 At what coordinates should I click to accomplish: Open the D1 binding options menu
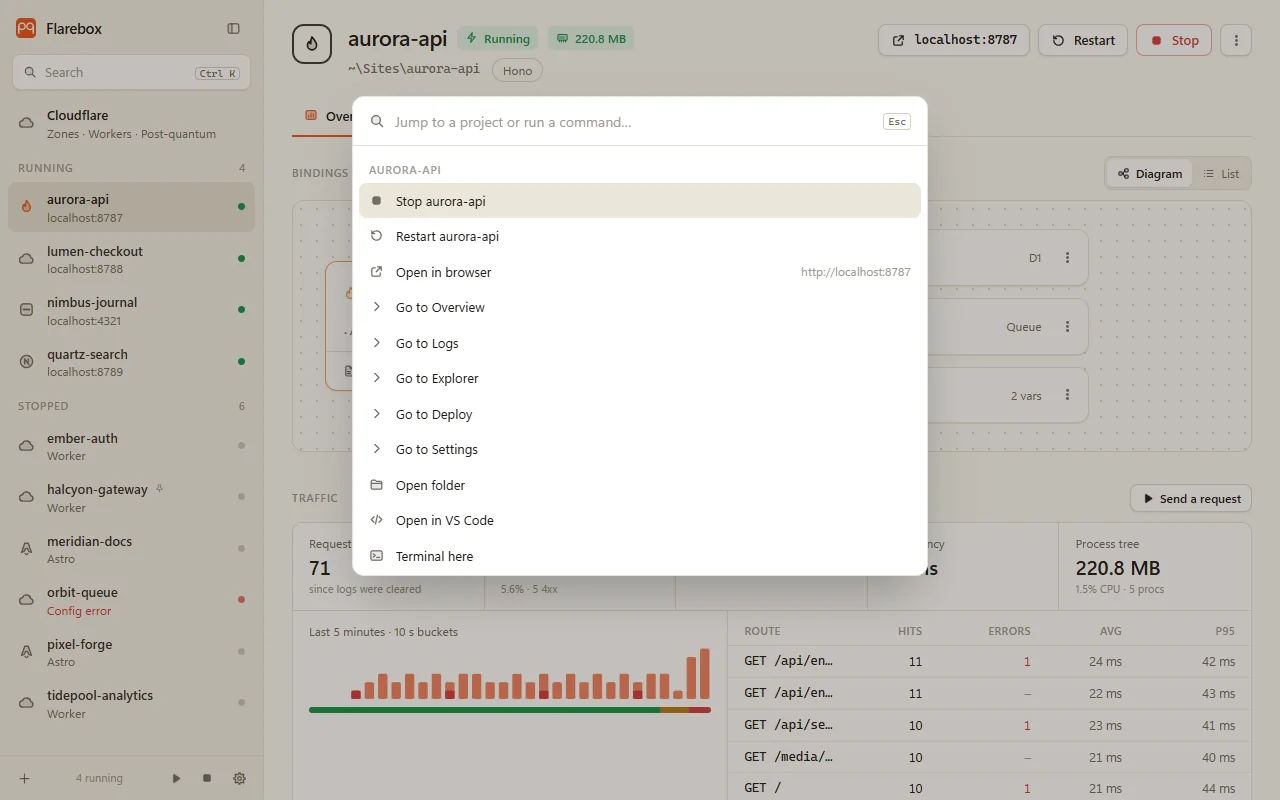1067,258
